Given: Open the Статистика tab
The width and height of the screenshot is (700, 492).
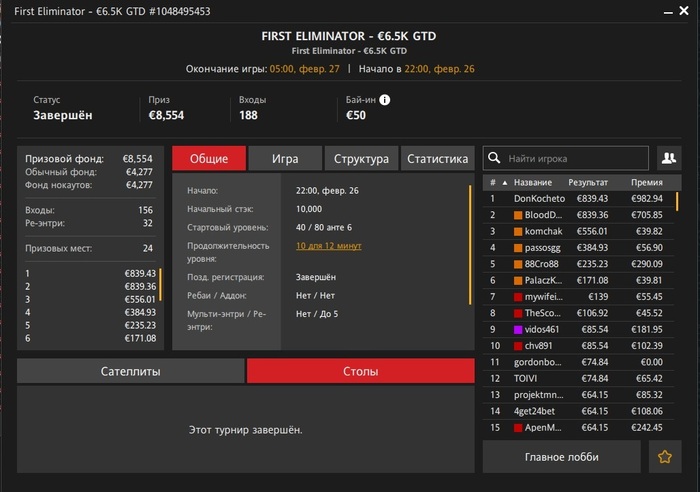Looking at the screenshot, I should click(x=438, y=158).
